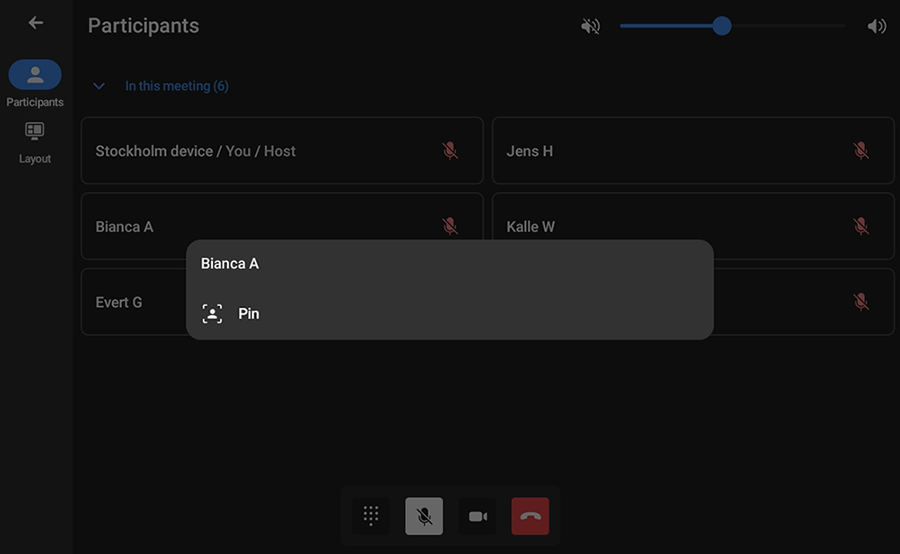Toggle Bianca A muted microphone icon

pyautogui.click(x=450, y=226)
